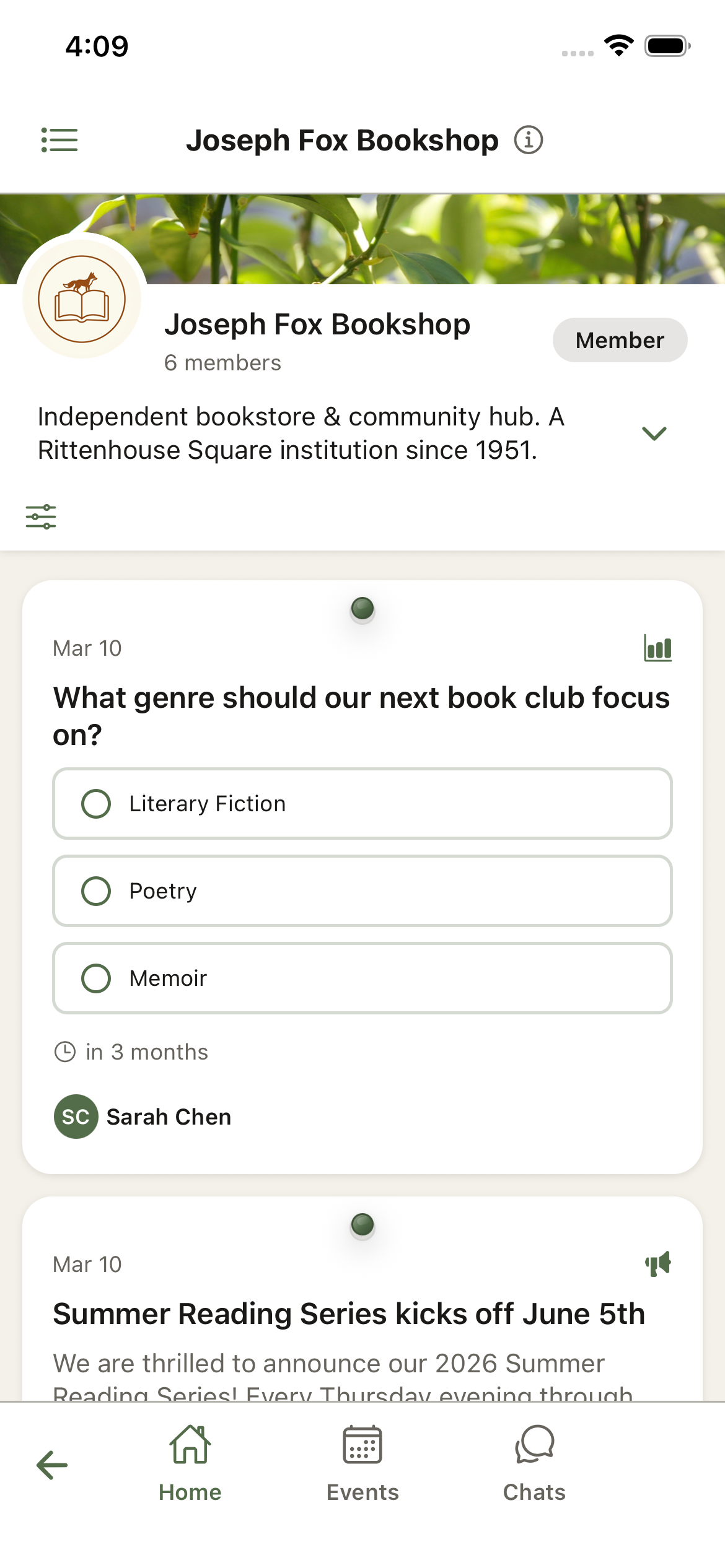Tap the leafy banner cover image
The height and width of the screenshot is (1568, 725).
434,239
